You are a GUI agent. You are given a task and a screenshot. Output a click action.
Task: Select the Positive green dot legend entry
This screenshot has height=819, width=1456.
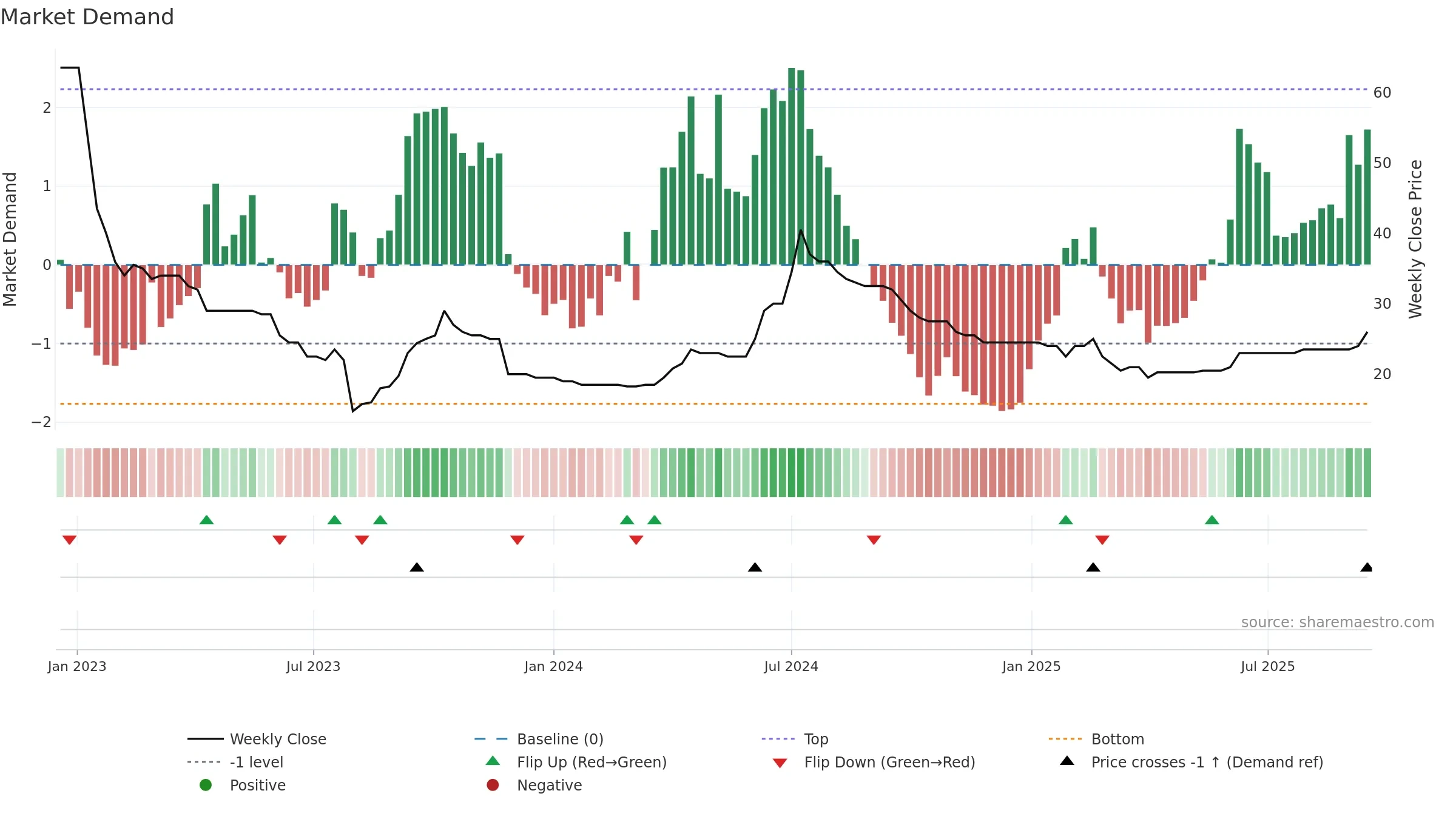coord(243,785)
